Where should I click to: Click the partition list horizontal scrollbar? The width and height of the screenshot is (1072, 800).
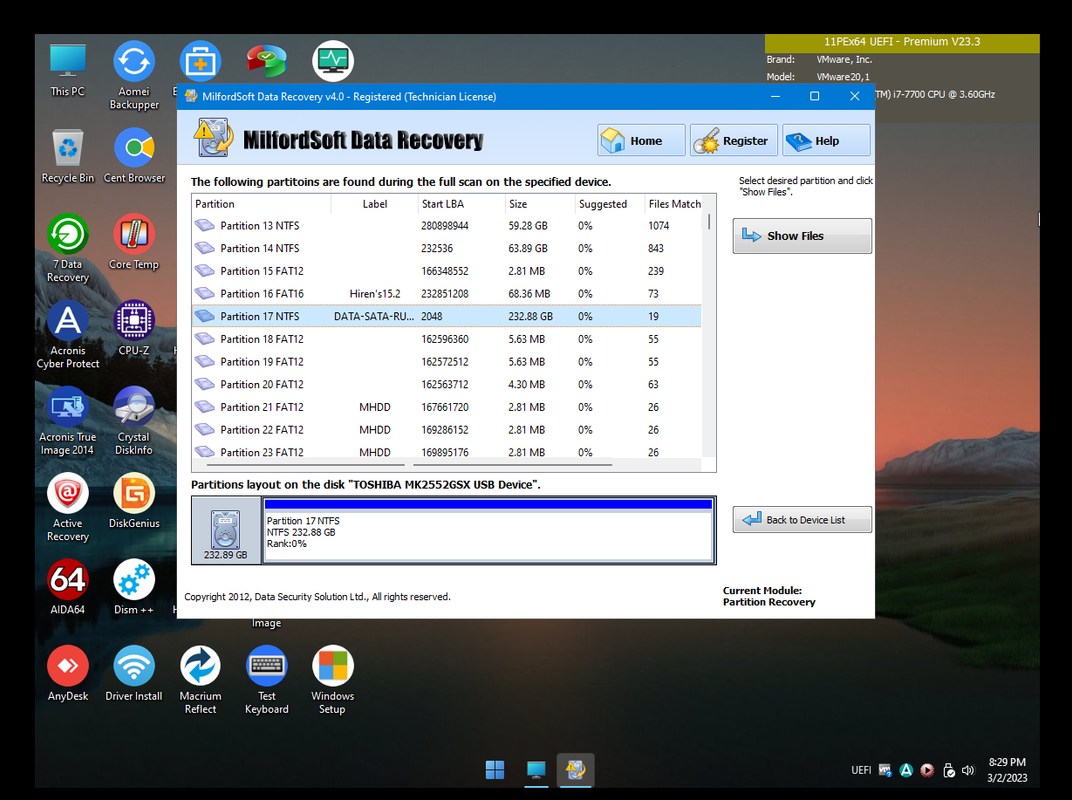tap(447, 465)
